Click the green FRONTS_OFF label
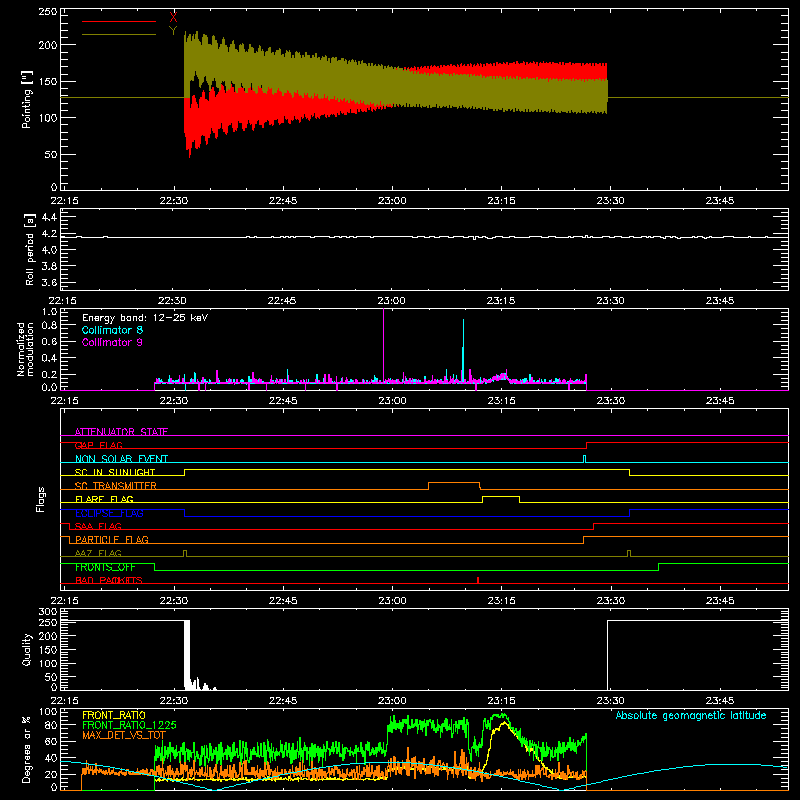The image size is (800, 800). [x=105, y=567]
